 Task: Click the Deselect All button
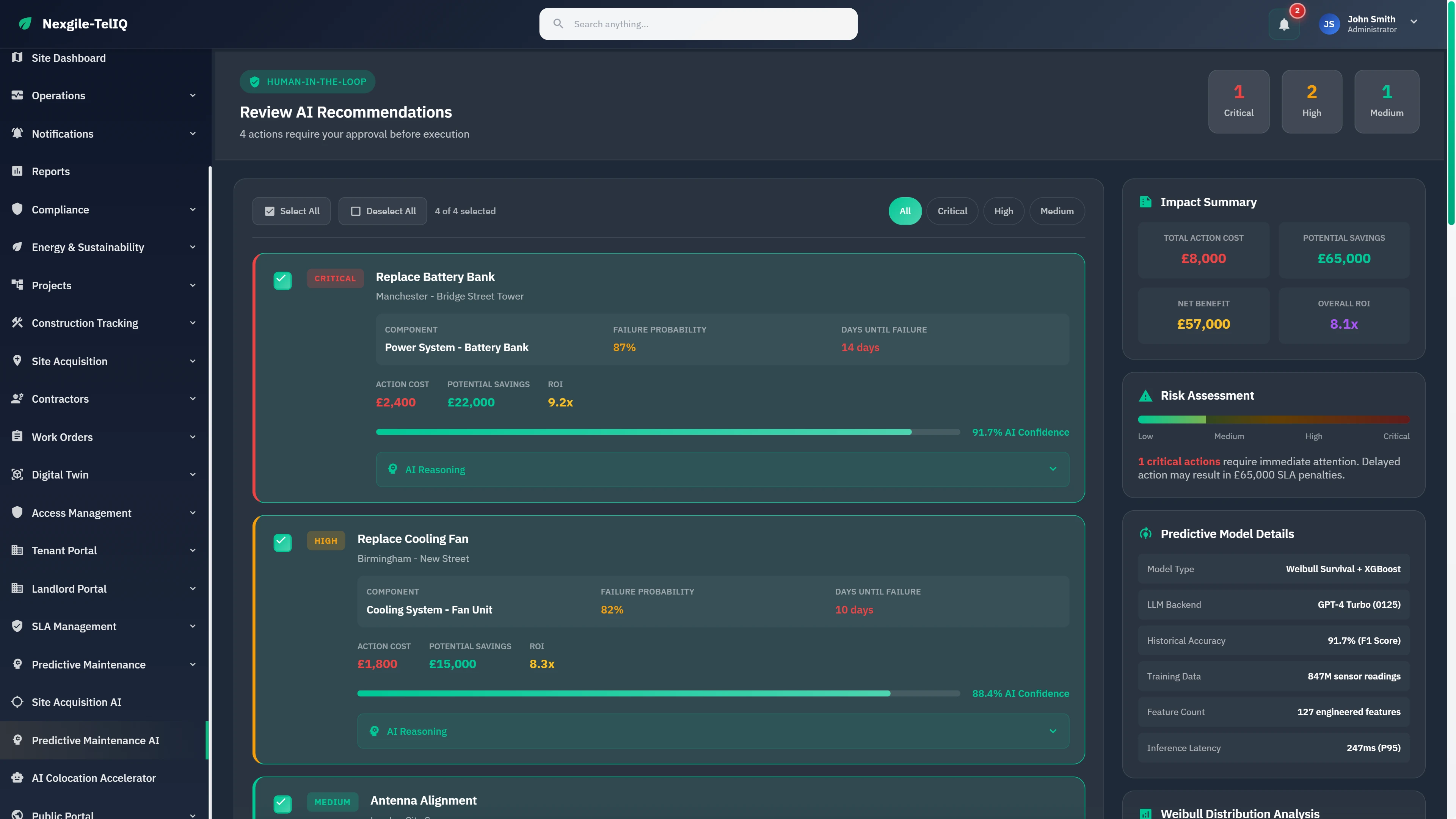click(x=383, y=210)
